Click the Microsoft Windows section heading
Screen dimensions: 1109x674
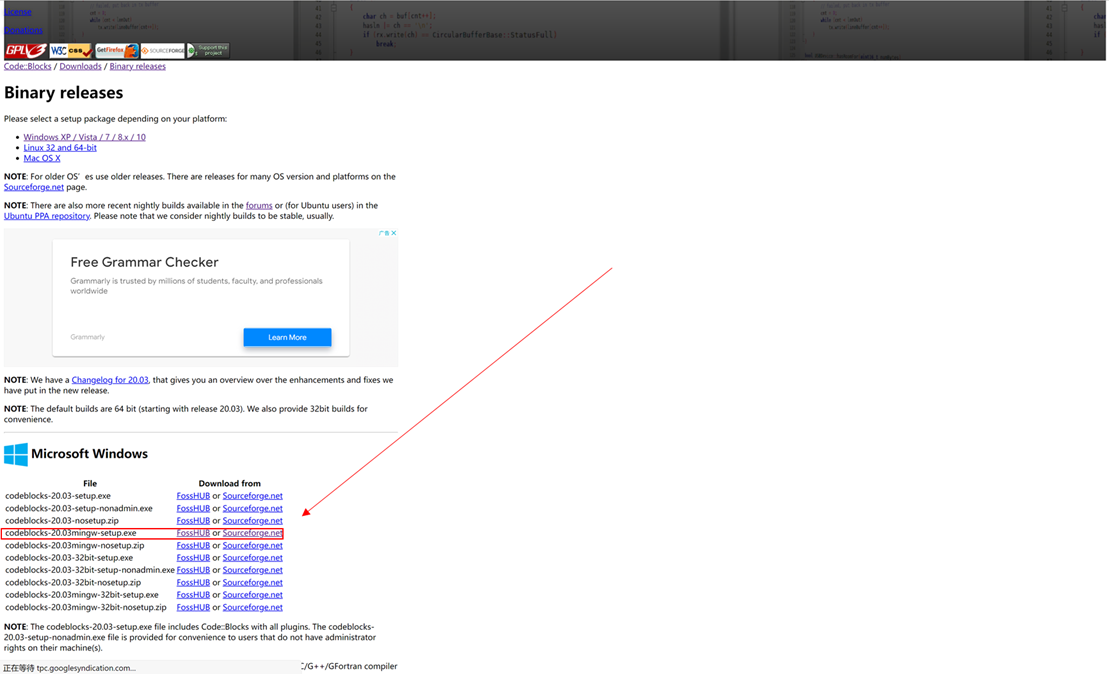pos(89,454)
